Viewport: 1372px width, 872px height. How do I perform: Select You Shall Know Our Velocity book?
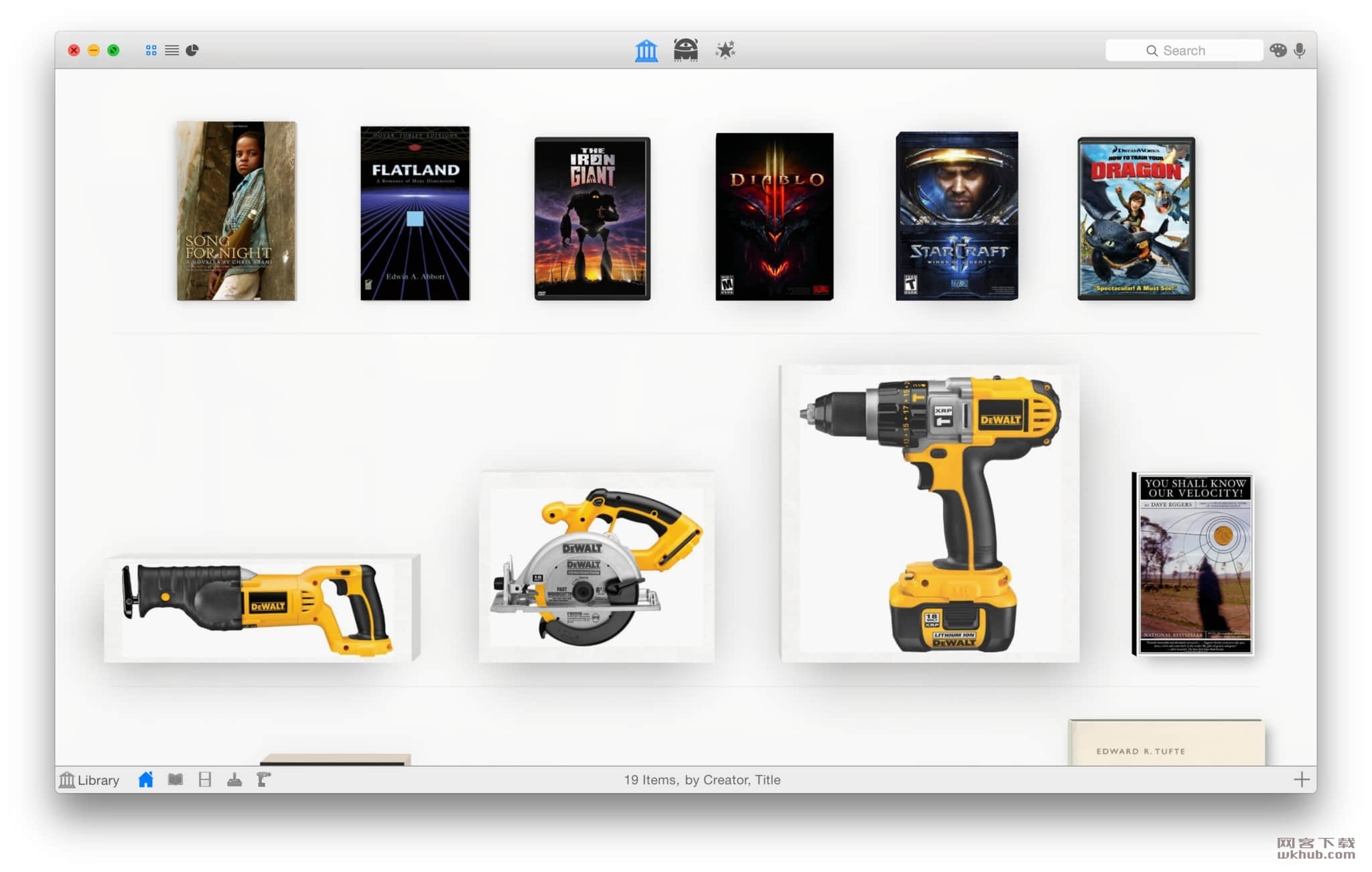point(1192,564)
